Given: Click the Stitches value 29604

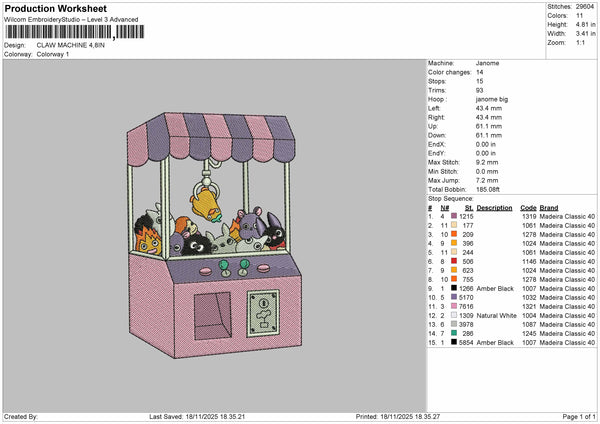Looking at the screenshot, I should coord(585,7).
